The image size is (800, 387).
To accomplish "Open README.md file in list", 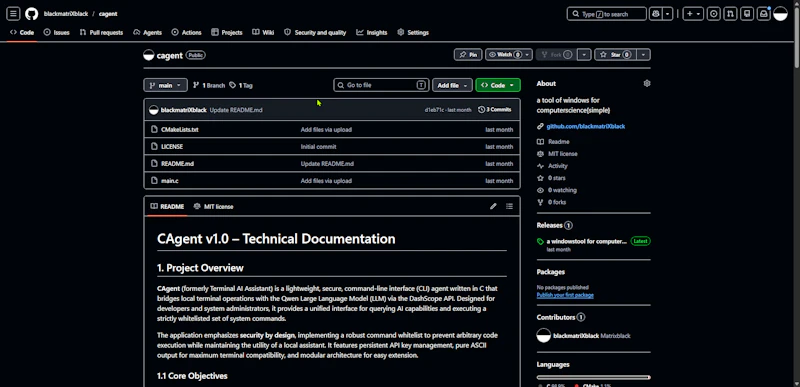I will coord(177,164).
